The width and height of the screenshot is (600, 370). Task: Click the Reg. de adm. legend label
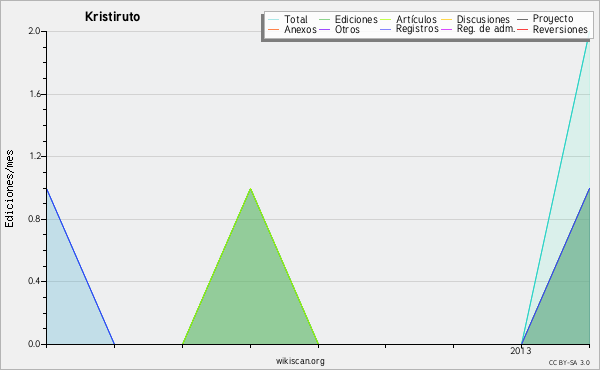[x=486, y=29]
